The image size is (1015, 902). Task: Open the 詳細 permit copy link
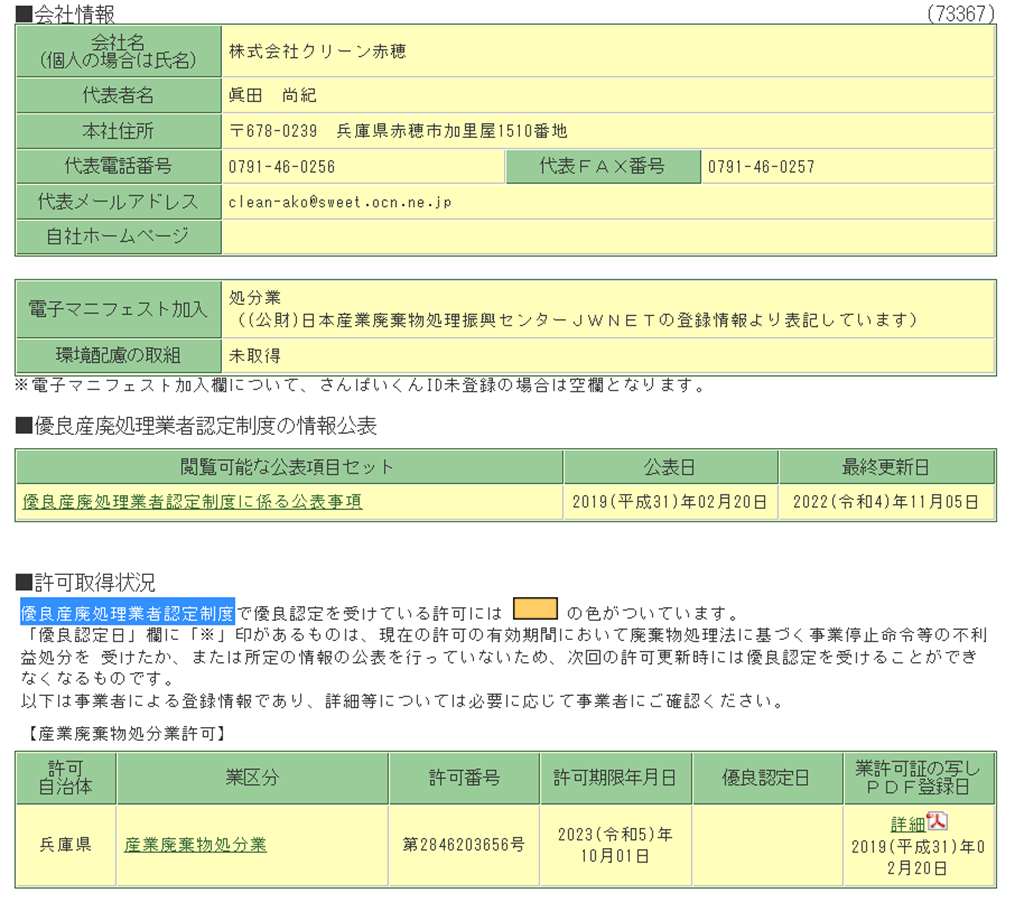tap(908, 824)
